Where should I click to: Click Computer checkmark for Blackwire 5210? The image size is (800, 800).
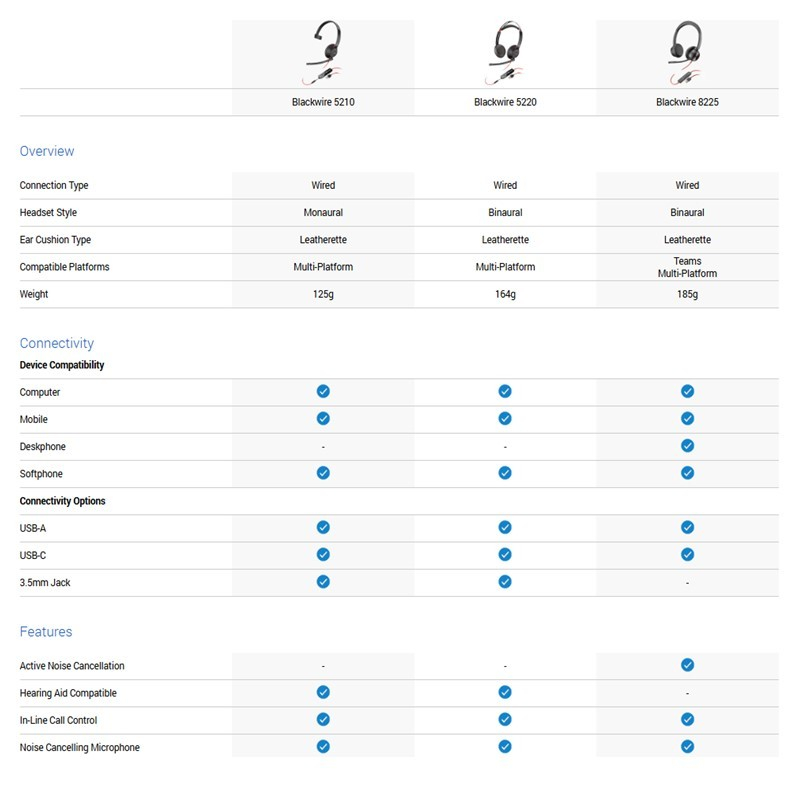tap(323, 392)
